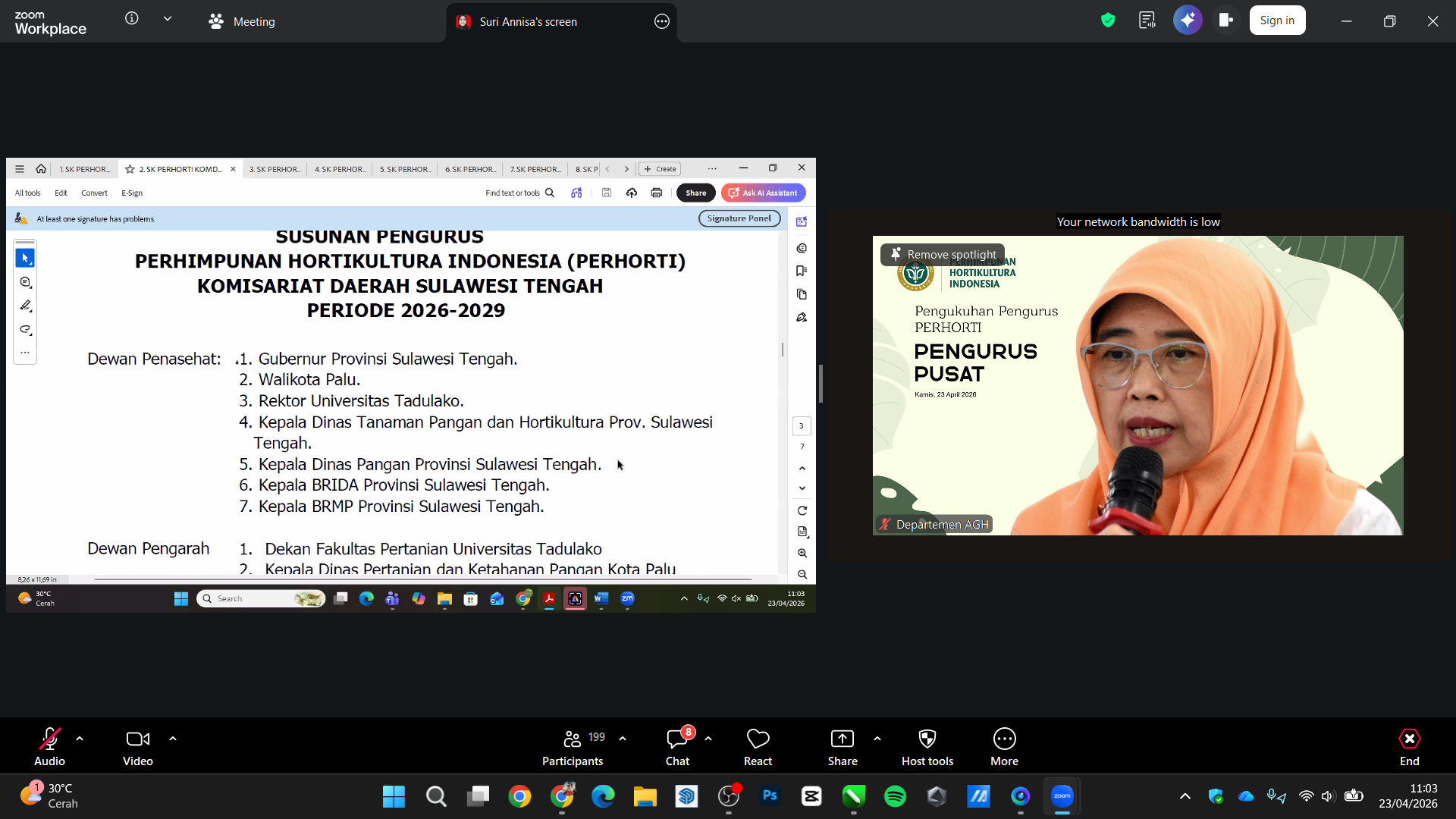
Task: Remove spotlight from speaker video
Action: pyautogui.click(x=943, y=255)
